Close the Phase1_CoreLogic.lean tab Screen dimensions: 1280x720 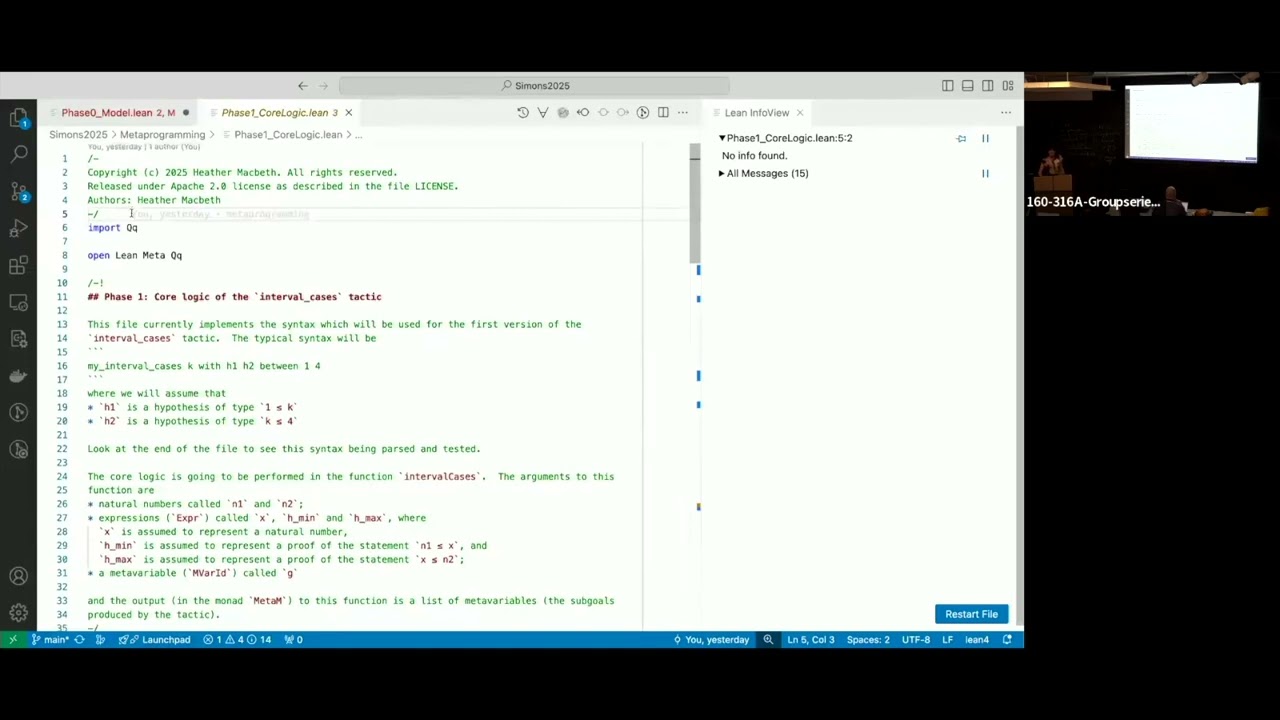point(348,113)
